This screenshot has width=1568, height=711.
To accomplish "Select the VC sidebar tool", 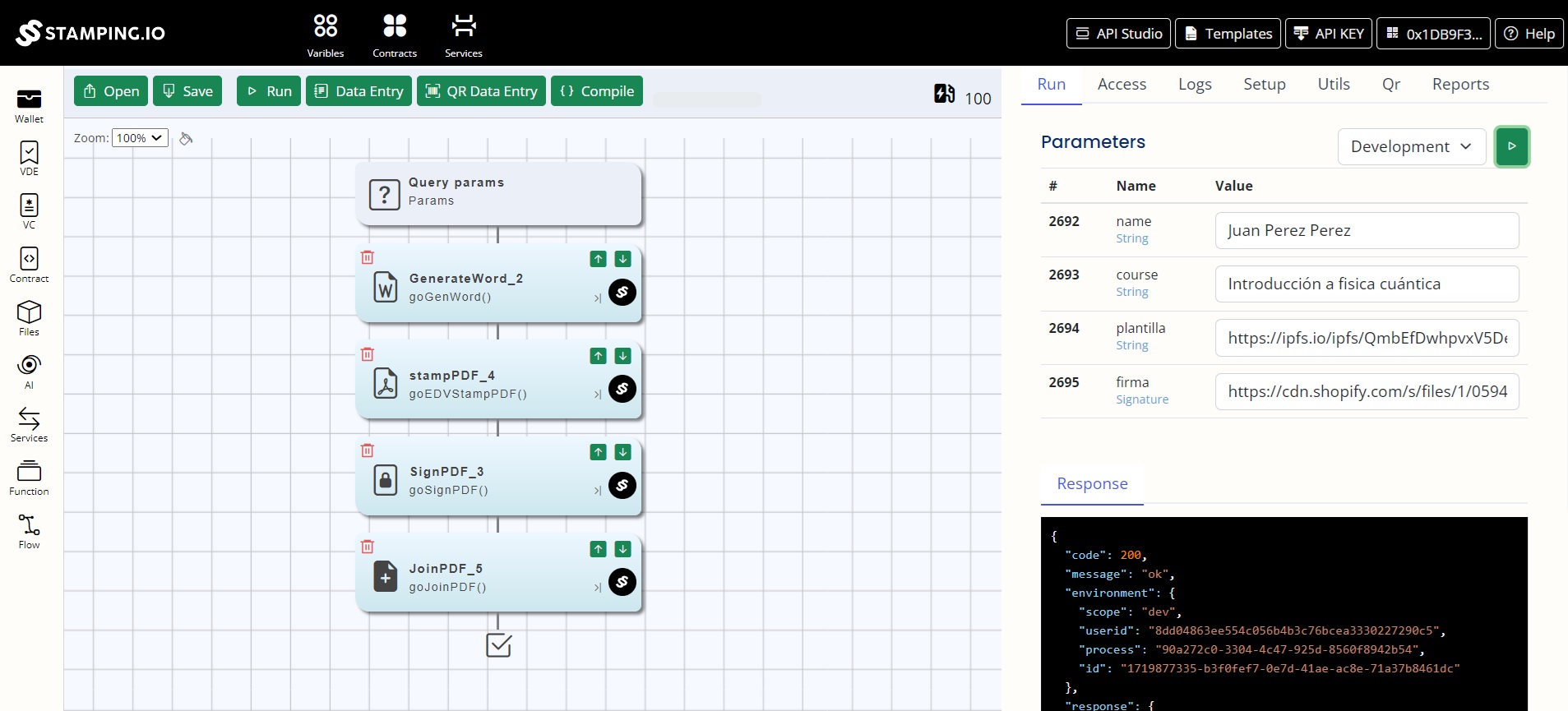I will [29, 212].
